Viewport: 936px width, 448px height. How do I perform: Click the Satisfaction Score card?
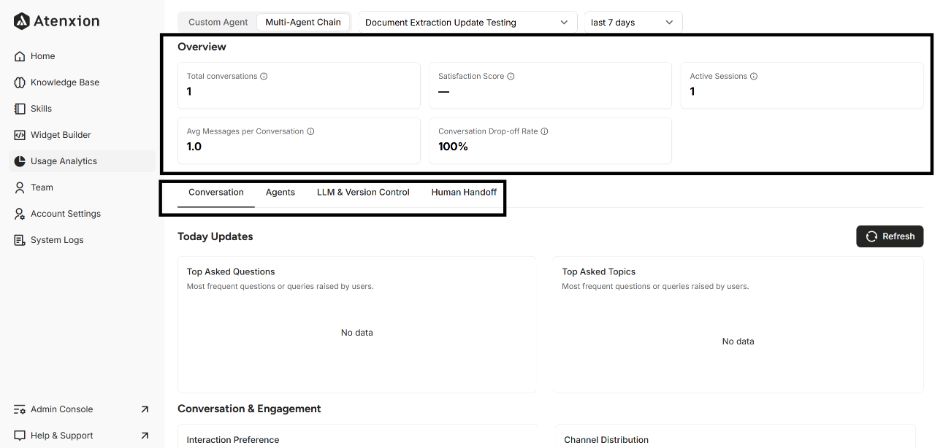[x=550, y=85]
